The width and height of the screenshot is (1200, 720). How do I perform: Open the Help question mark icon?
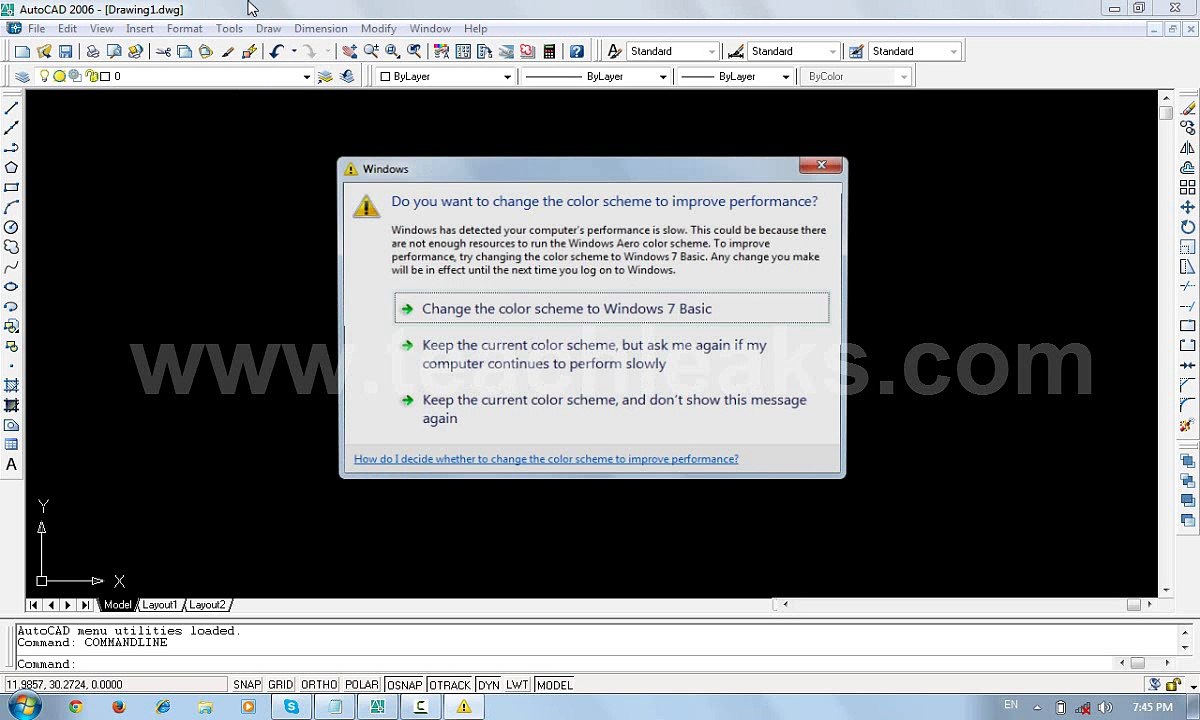577,51
